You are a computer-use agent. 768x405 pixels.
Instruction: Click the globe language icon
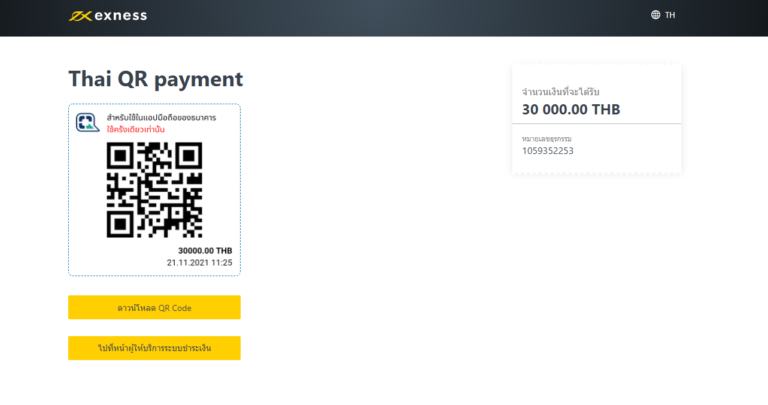(655, 15)
